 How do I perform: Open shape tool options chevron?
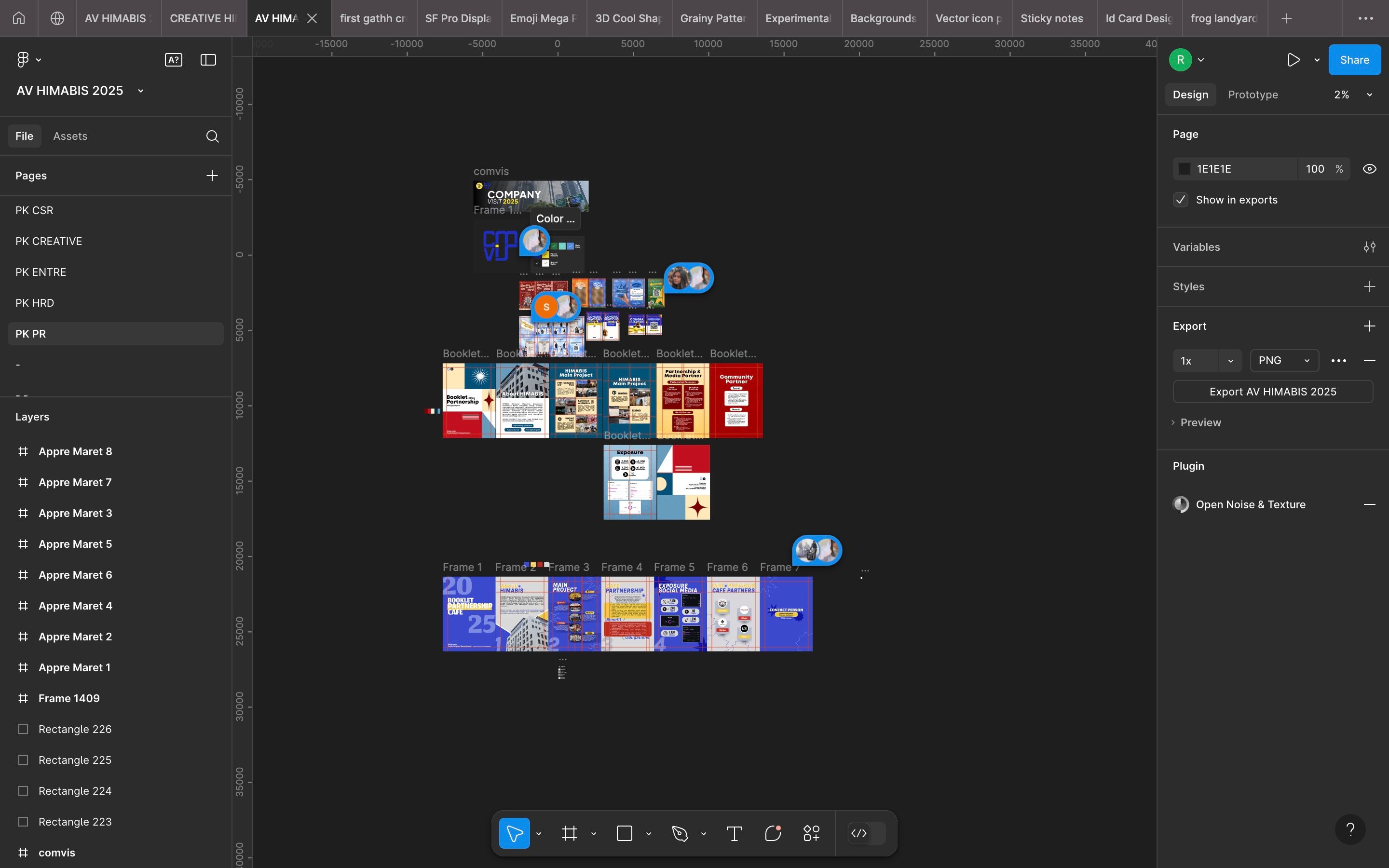(649, 833)
